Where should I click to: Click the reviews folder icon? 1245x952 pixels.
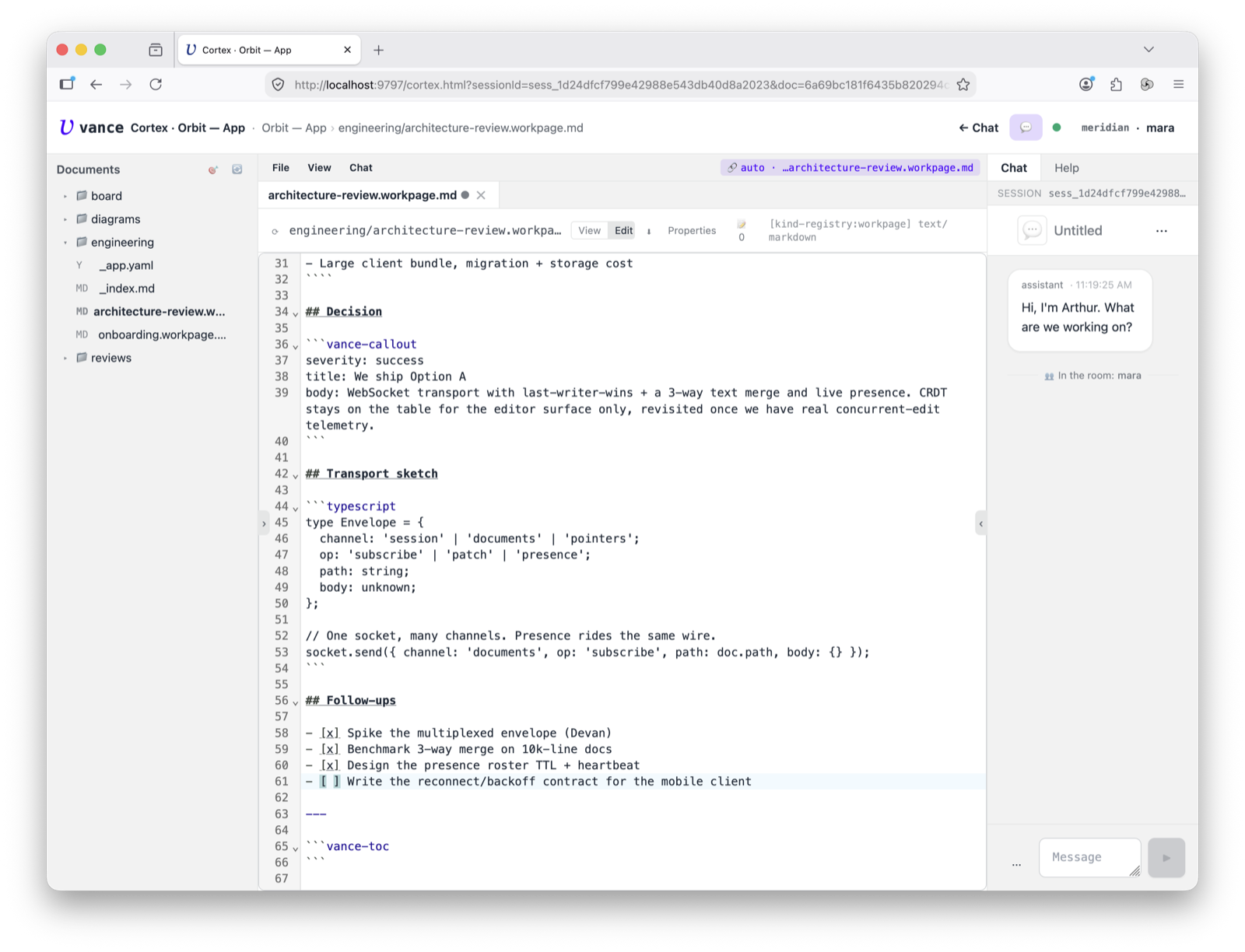[x=81, y=358]
